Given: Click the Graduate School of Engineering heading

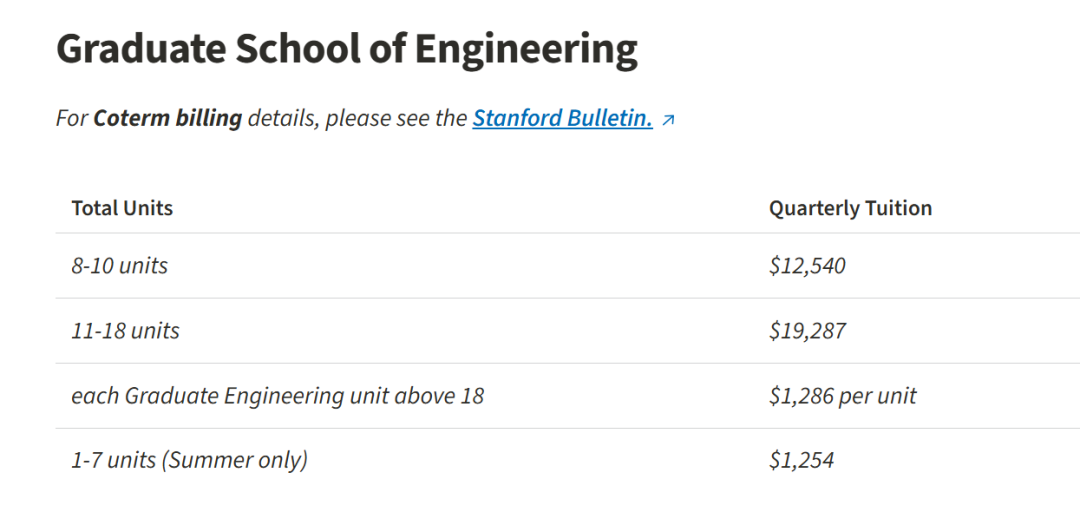Looking at the screenshot, I should (x=346, y=50).
